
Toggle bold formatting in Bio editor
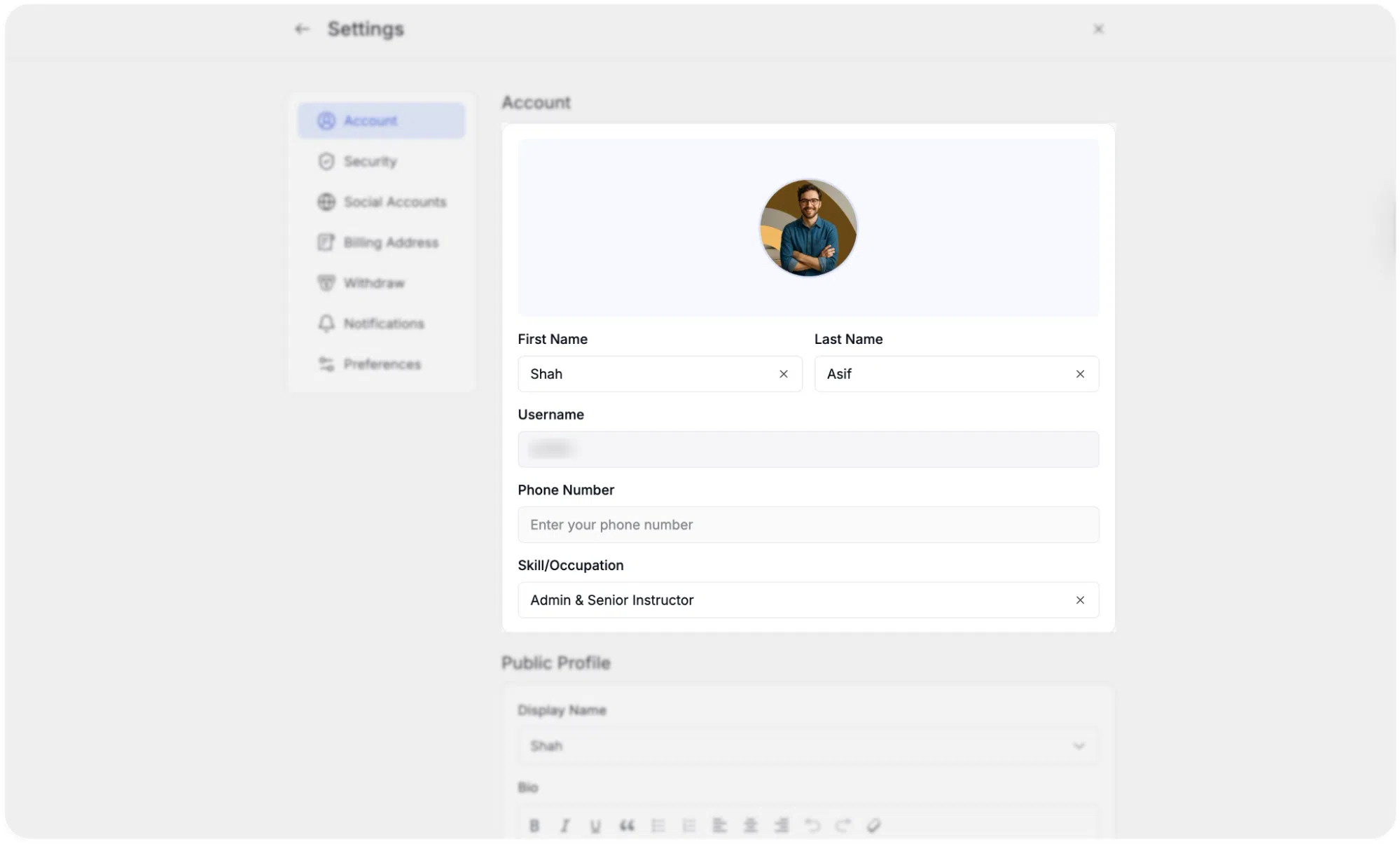point(534,826)
